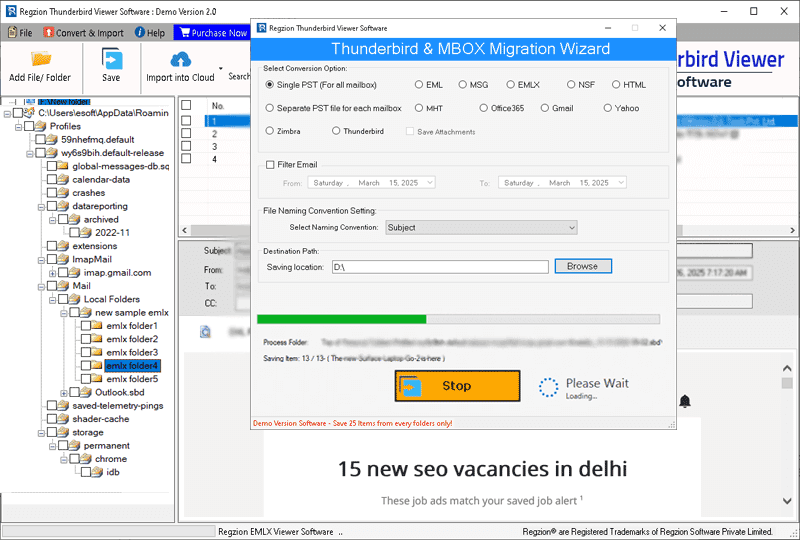Check the crashes folder checkbox
This screenshot has height=540, width=800.
(x=52, y=192)
